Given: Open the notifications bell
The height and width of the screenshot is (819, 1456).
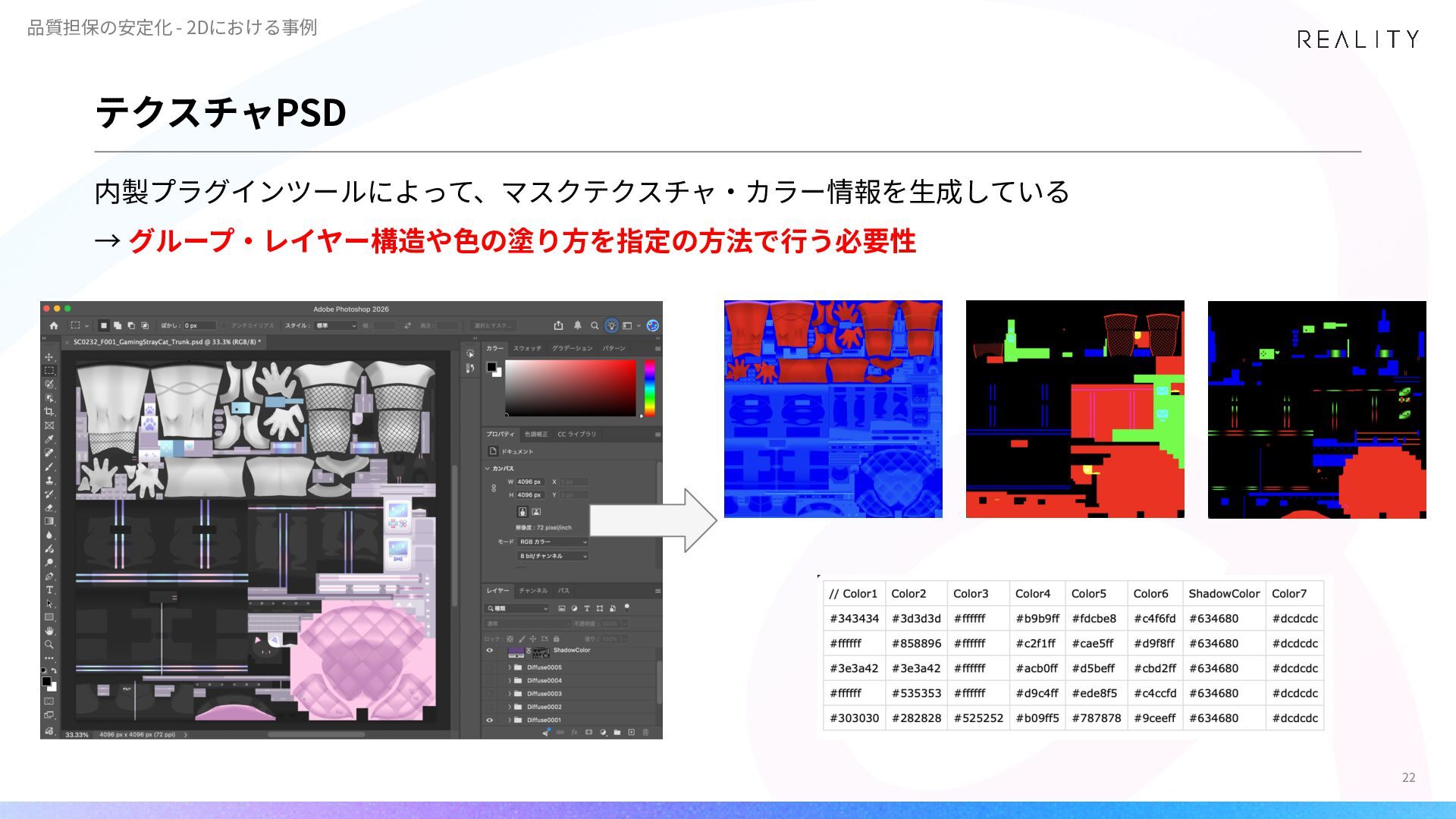Looking at the screenshot, I should pyautogui.click(x=578, y=325).
